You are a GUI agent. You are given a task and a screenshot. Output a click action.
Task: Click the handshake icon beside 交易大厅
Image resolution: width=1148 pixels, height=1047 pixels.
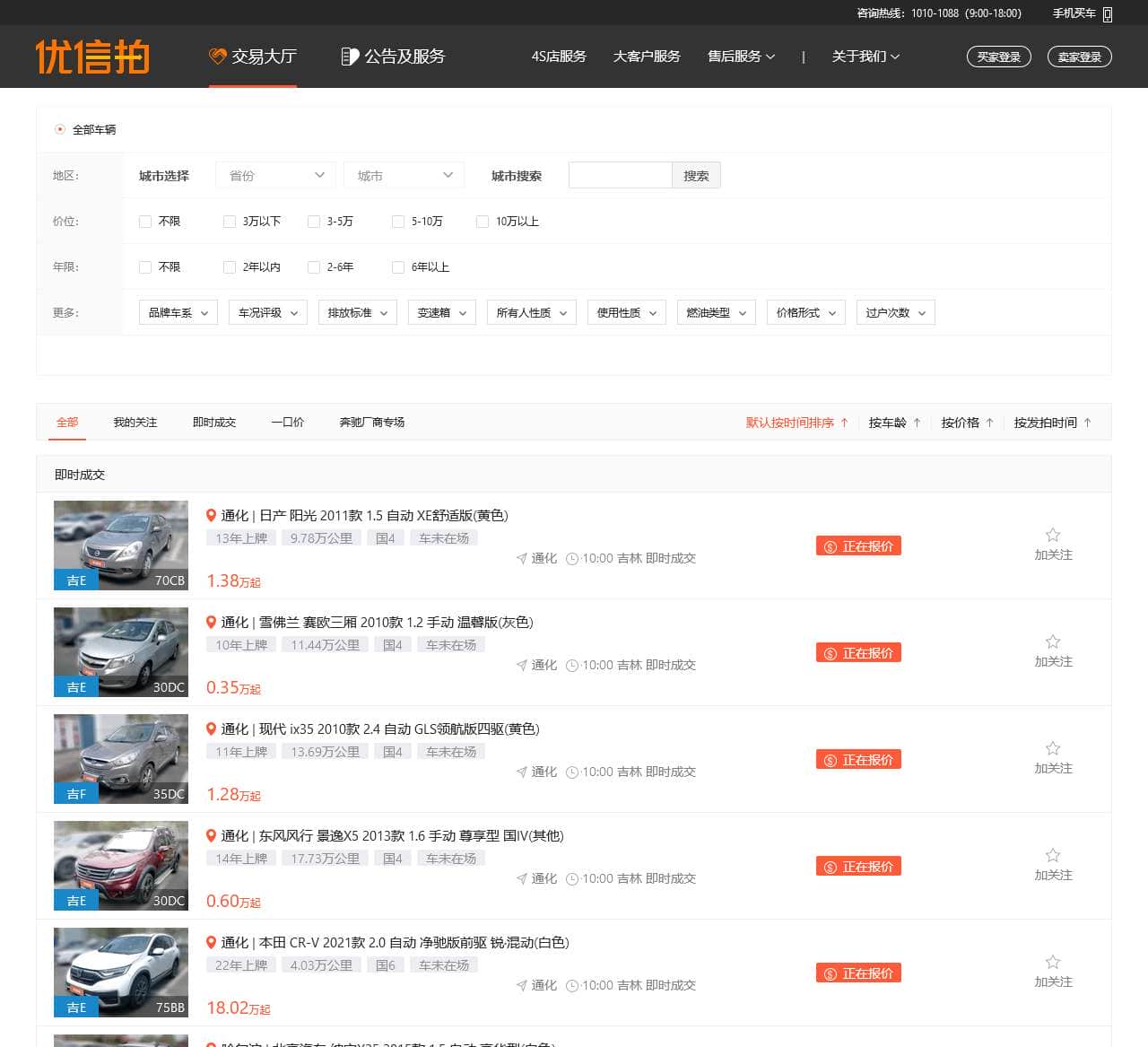click(x=217, y=57)
